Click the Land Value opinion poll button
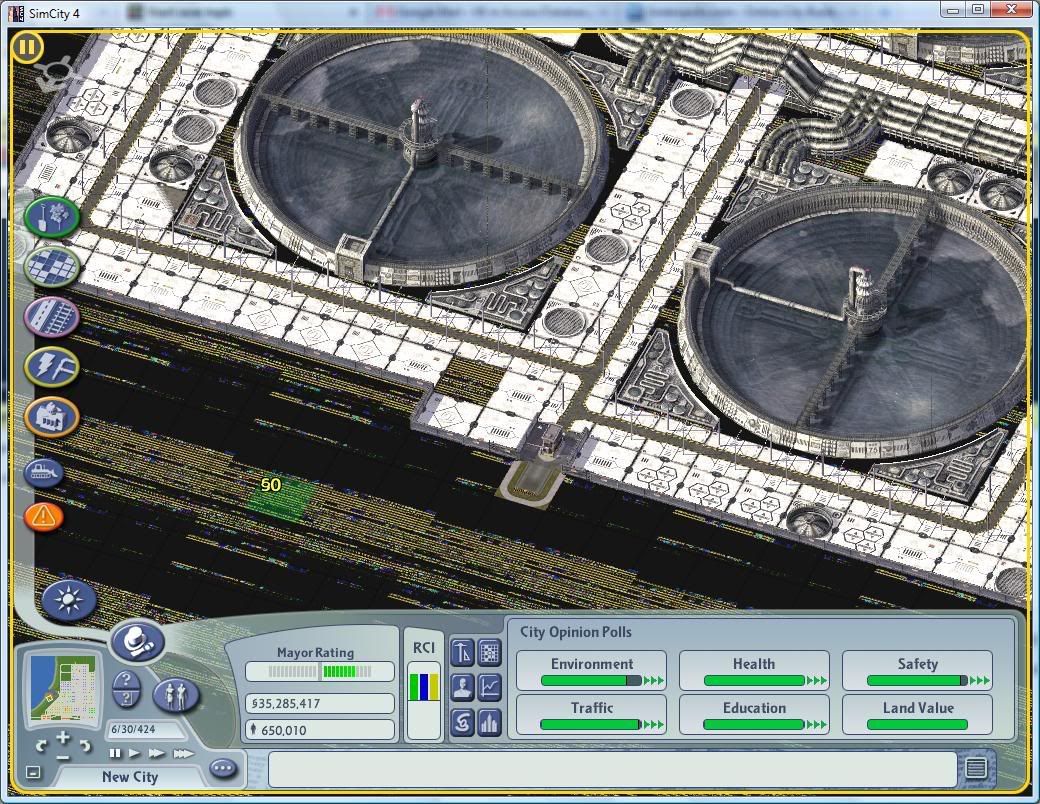The image size is (1040, 804). point(917,714)
